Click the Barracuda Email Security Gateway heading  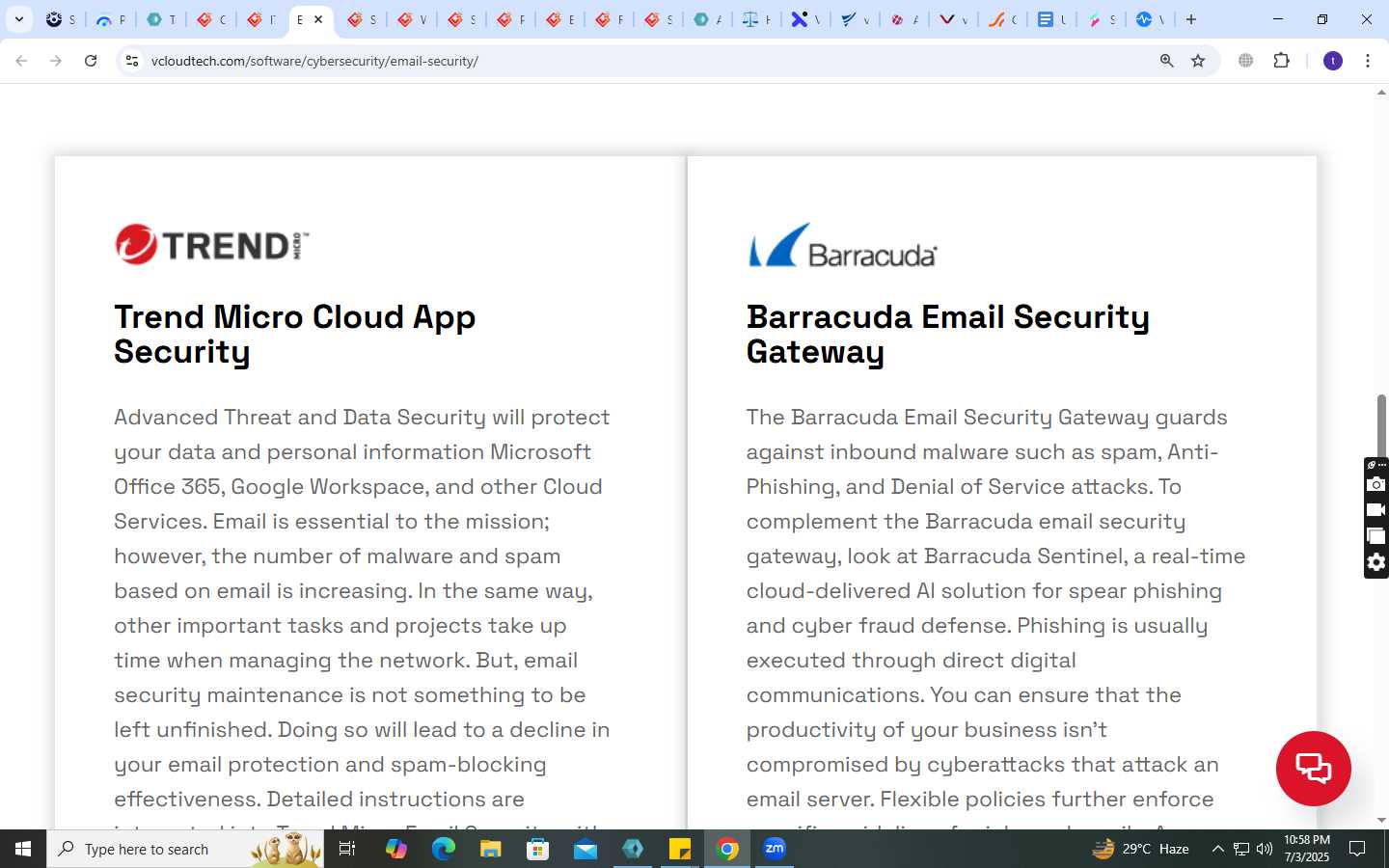[947, 335]
